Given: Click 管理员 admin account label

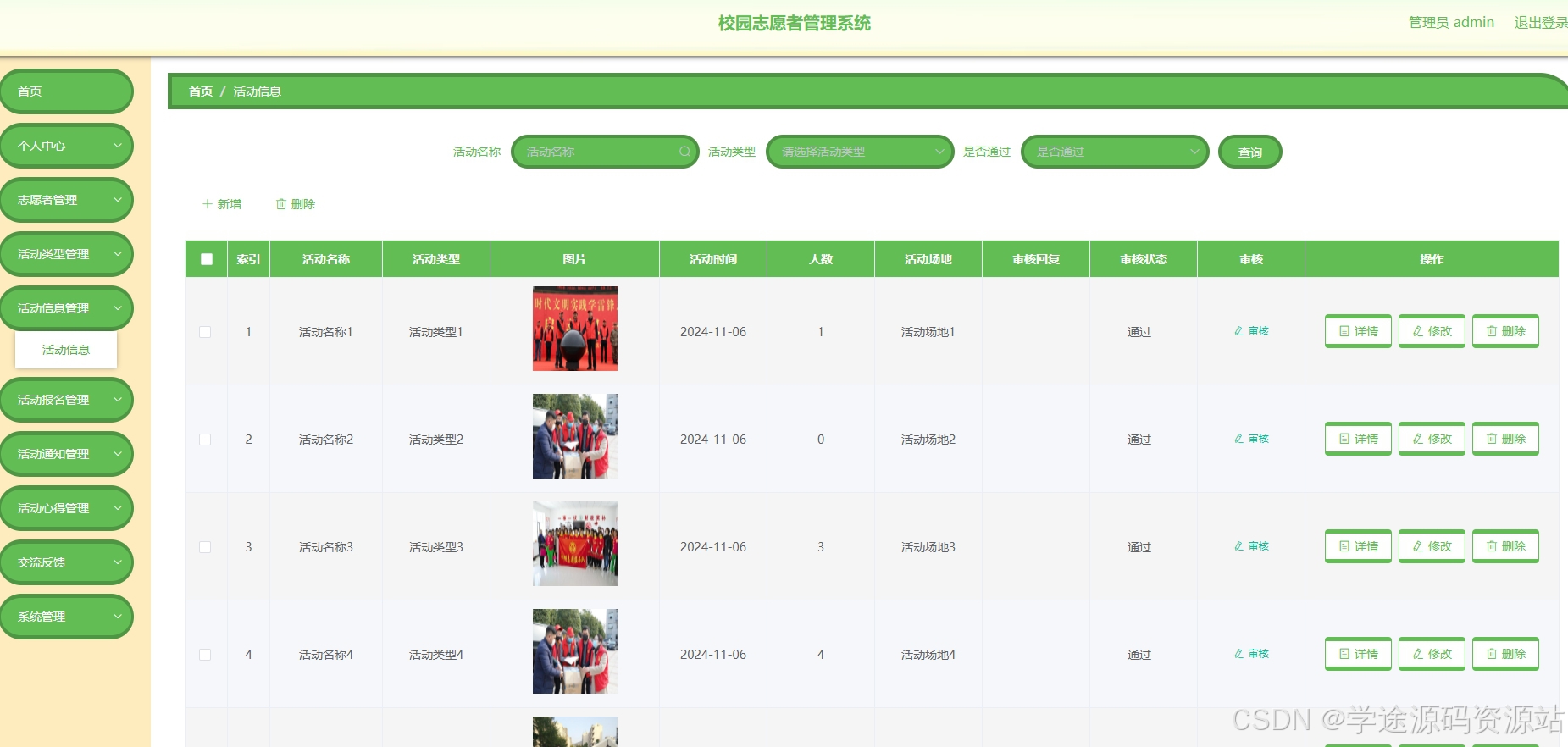Looking at the screenshot, I should 1451,23.
